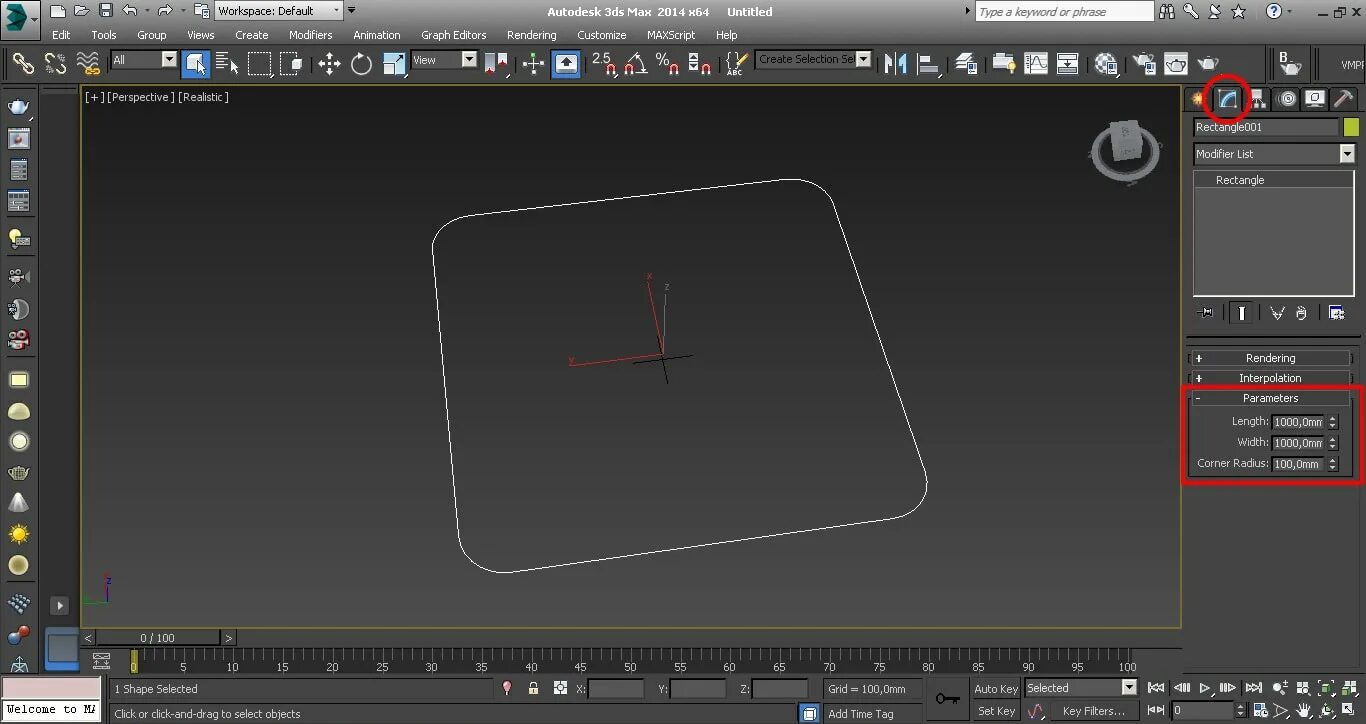Open the MAXScript menu
The width and height of the screenshot is (1366, 724).
671,34
